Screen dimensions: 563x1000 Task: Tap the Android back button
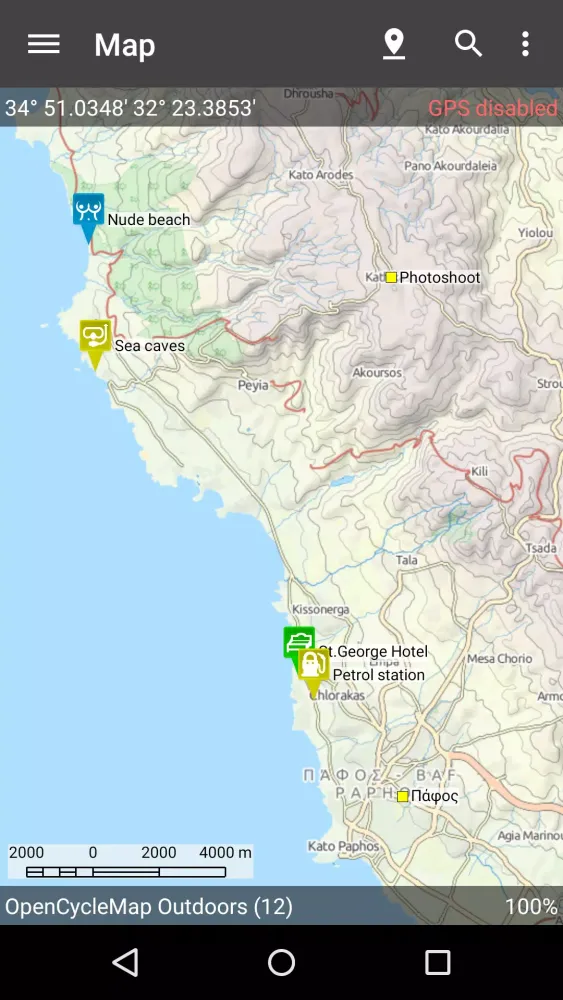(x=125, y=962)
